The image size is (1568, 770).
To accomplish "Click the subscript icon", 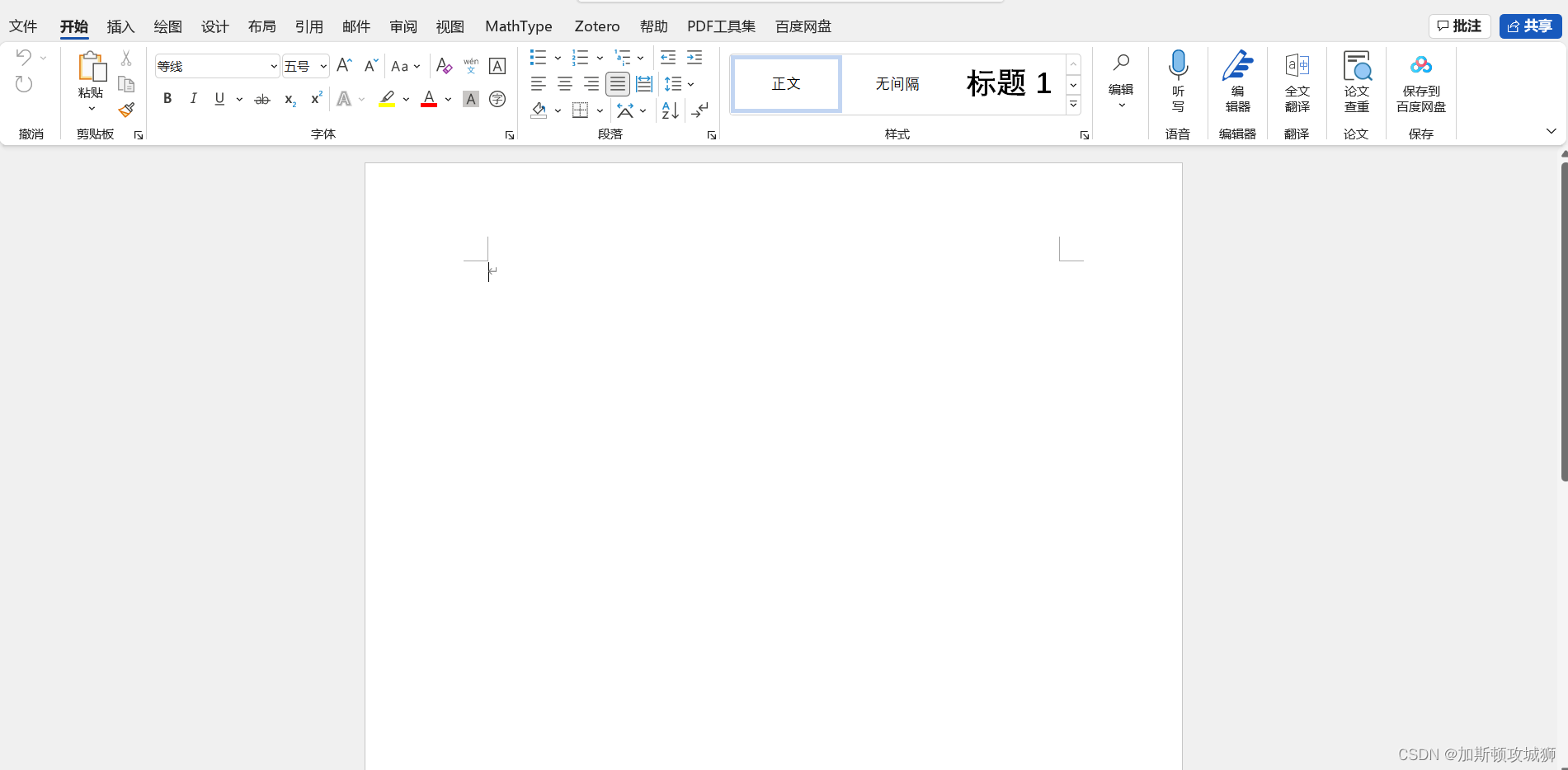I will (x=289, y=99).
